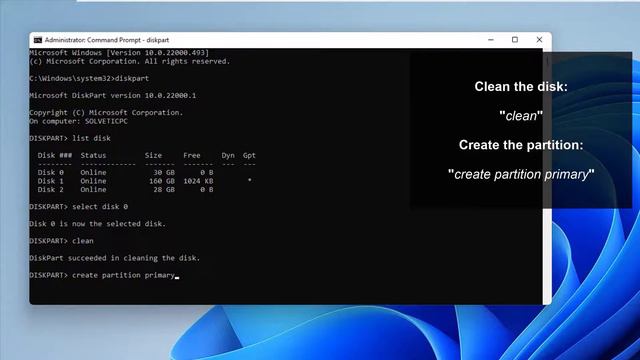Click the Gpt asterisk for Disk 1
The width and height of the screenshot is (640, 360).
point(249,180)
